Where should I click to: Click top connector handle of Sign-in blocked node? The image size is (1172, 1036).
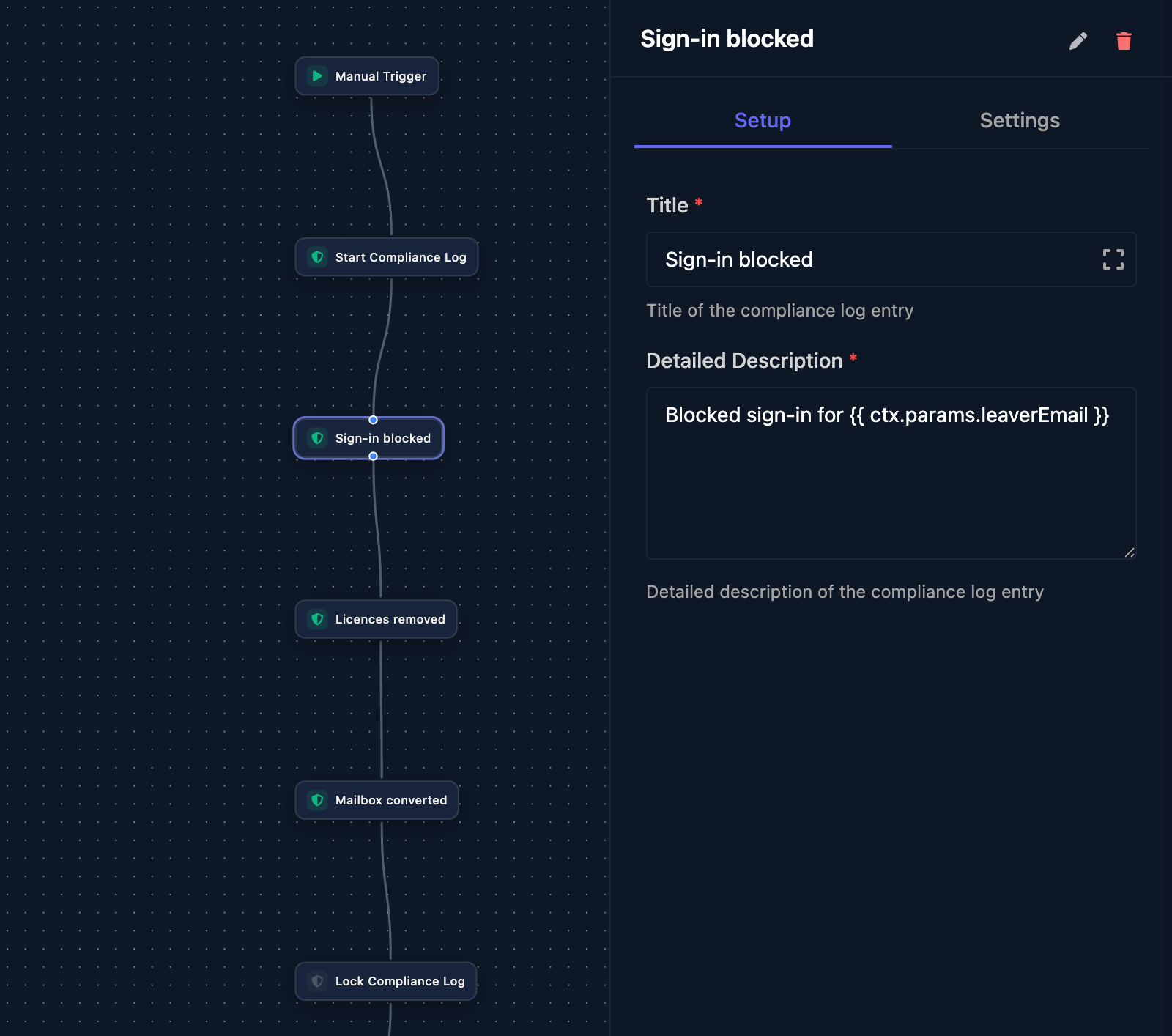(x=374, y=420)
